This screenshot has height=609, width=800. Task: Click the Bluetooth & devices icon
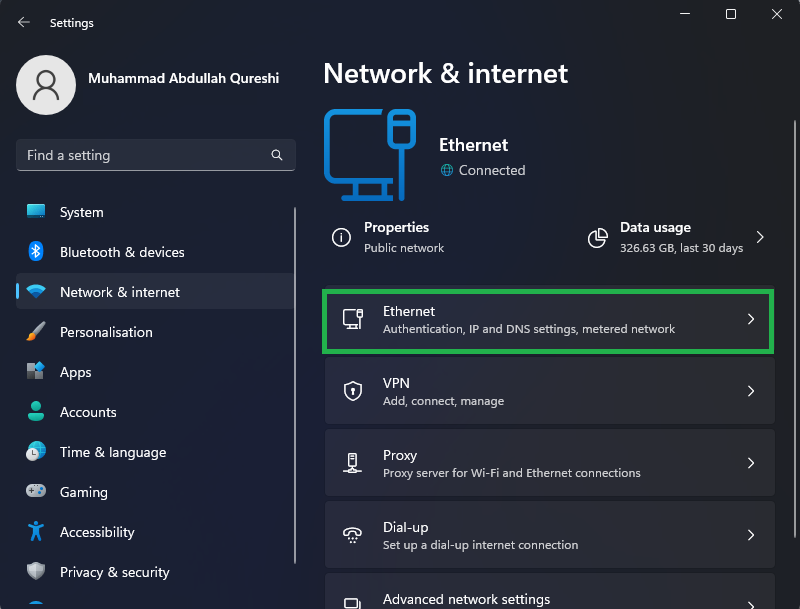point(36,252)
